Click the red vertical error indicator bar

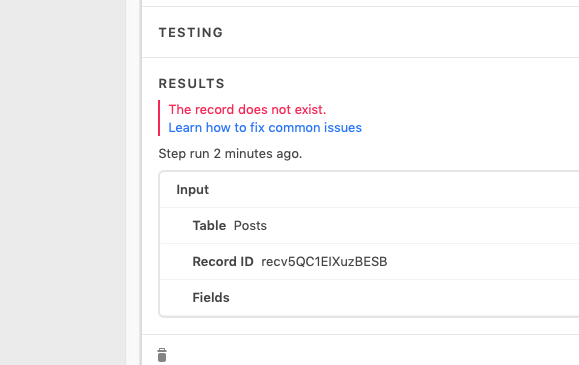pos(159,118)
